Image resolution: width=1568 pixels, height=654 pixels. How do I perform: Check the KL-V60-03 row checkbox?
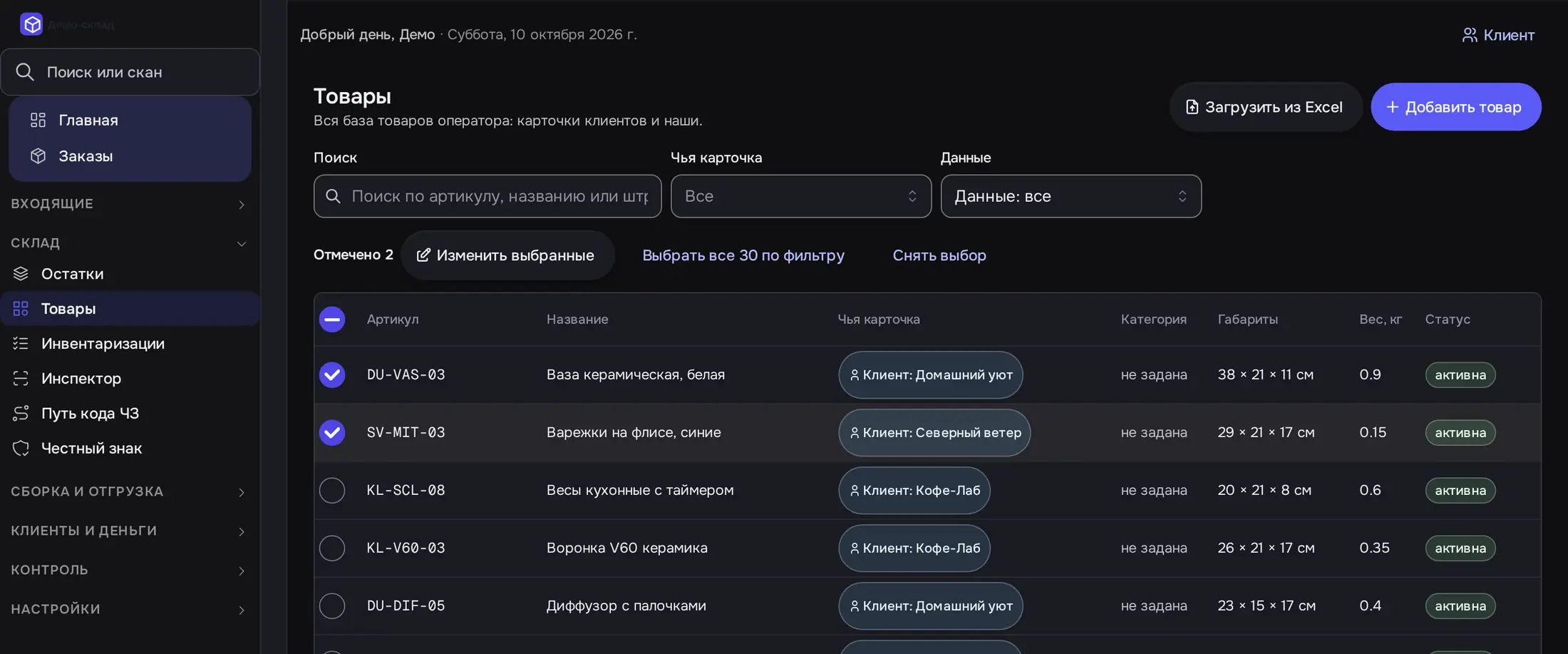332,548
